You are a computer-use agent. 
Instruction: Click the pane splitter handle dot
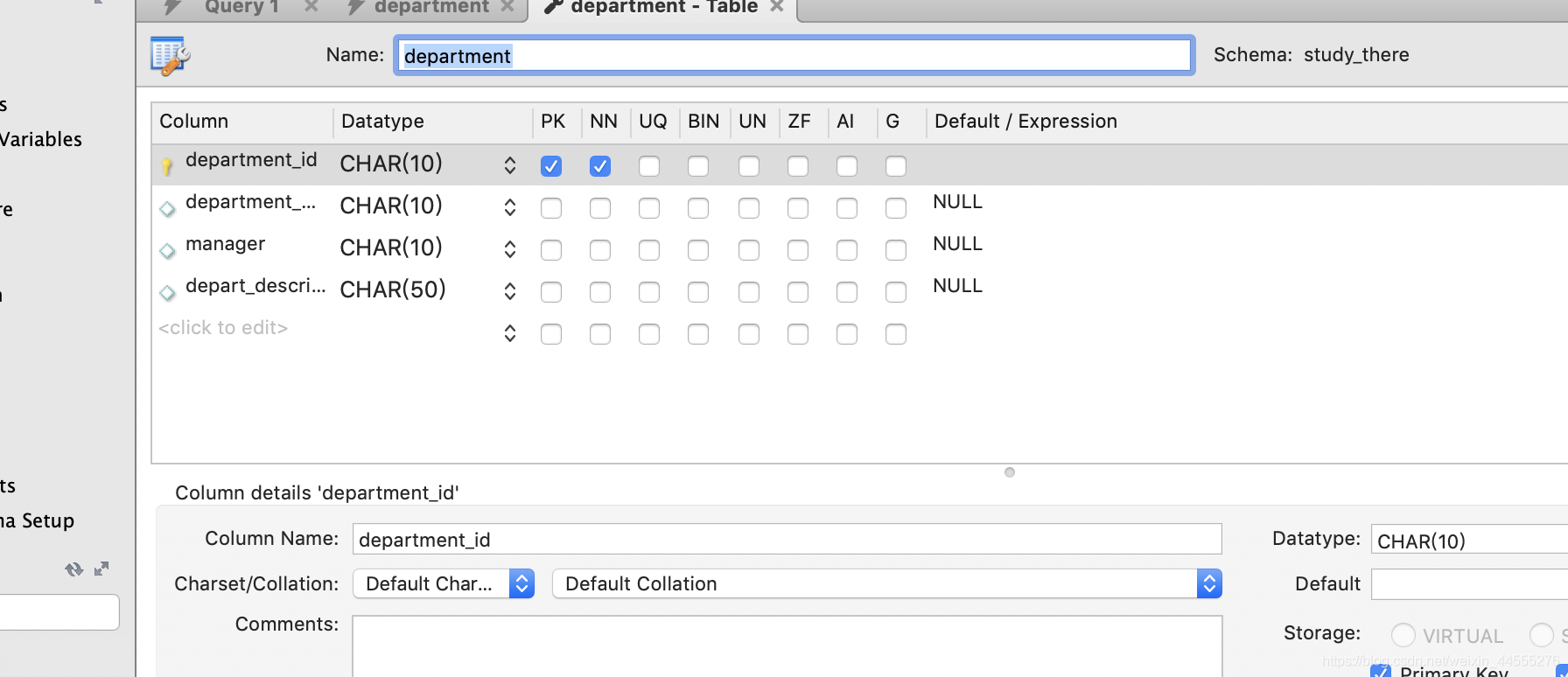pos(1010,472)
